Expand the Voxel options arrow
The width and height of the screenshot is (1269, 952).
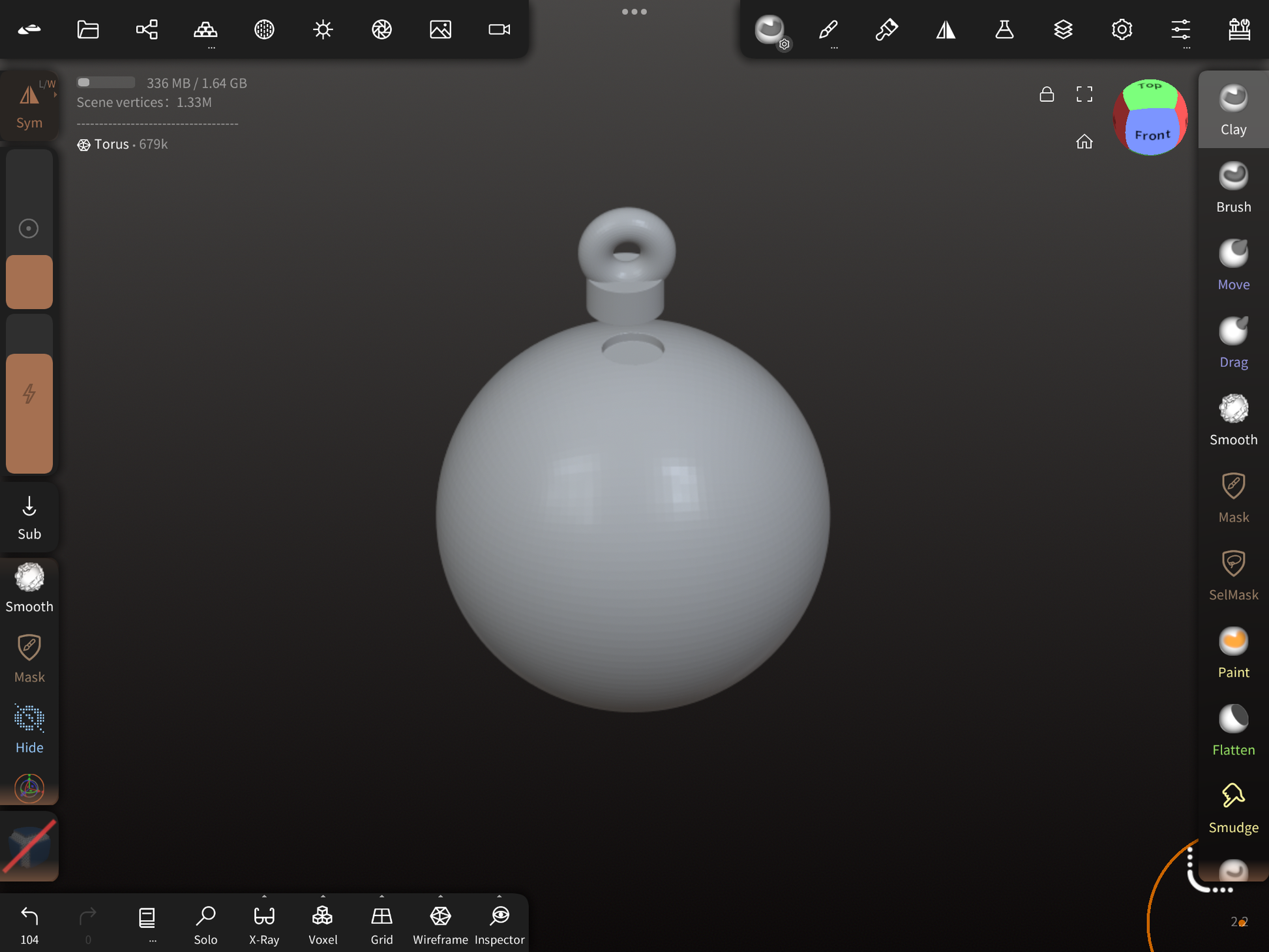[x=323, y=897]
